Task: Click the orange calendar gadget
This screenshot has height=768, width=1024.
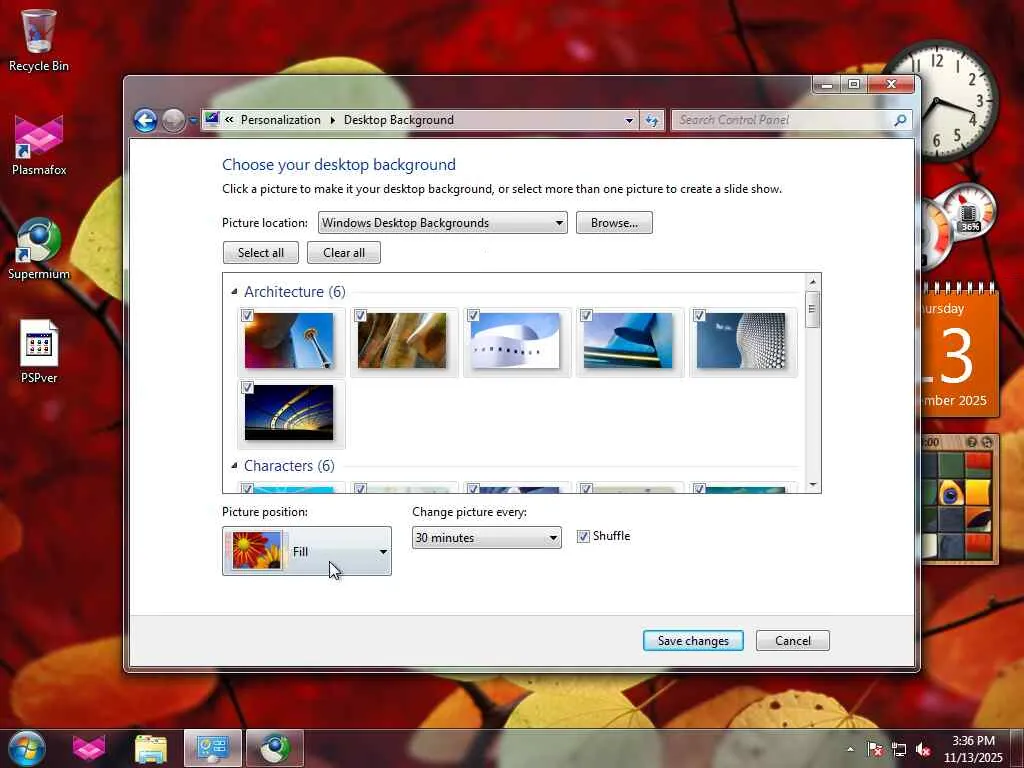Action: [959, 352]
